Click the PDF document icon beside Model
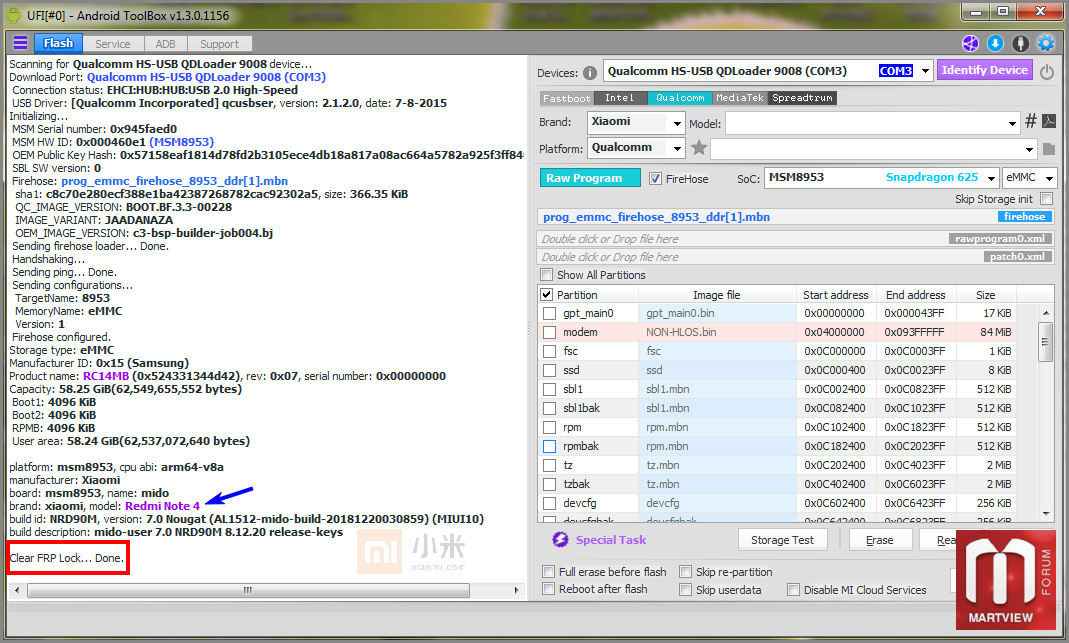This screenshot has width=1069, height=643. click(x=1049, y=121)
